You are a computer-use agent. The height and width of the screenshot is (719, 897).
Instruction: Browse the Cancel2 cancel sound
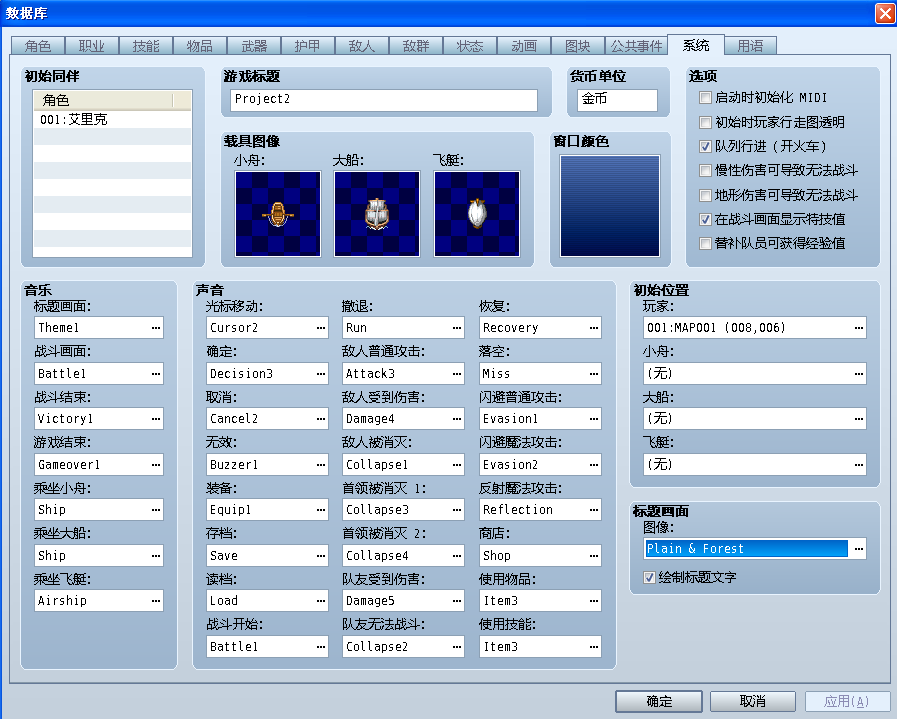pos(321,419)
